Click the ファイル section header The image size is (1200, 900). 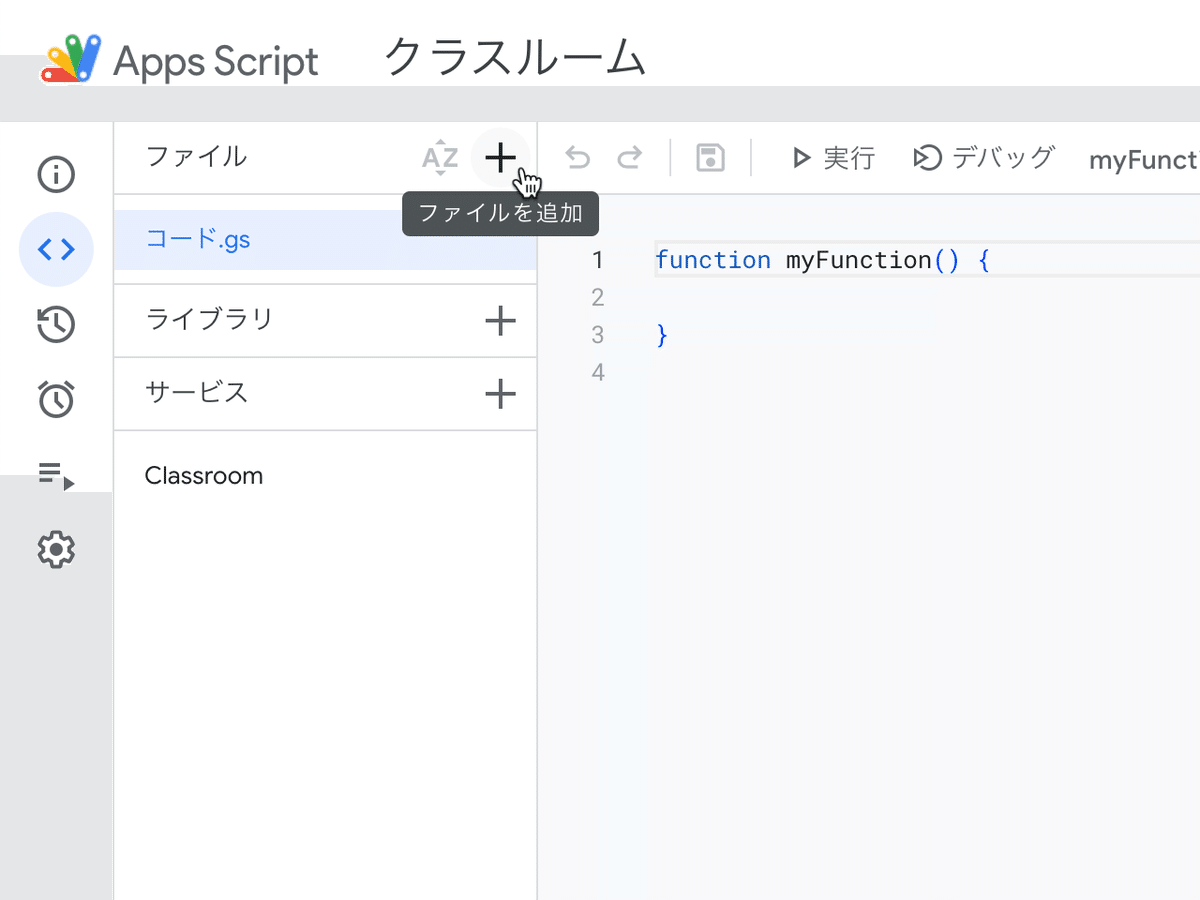[x=196, y=157]
